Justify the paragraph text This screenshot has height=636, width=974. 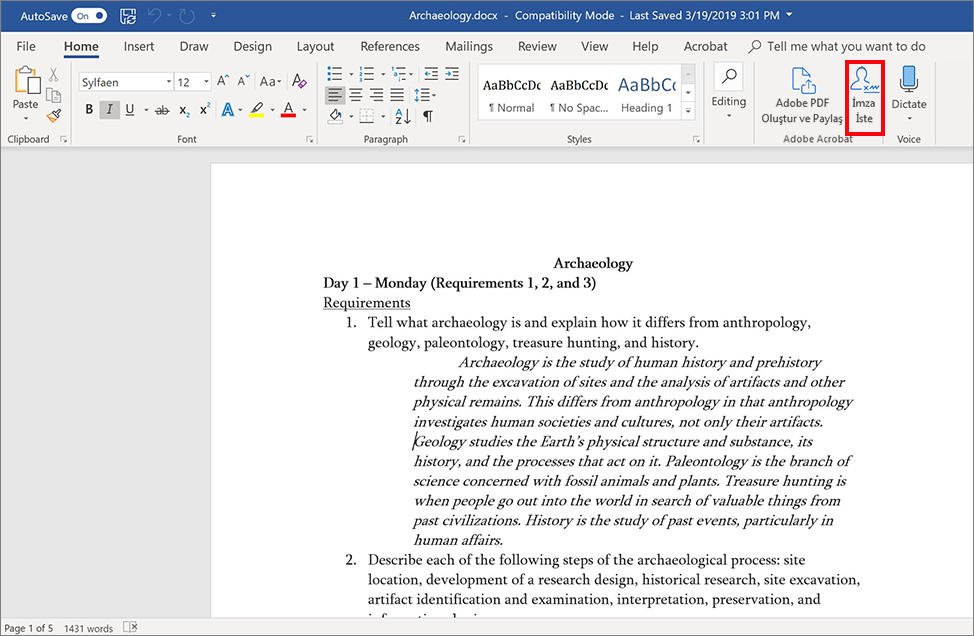397,95
